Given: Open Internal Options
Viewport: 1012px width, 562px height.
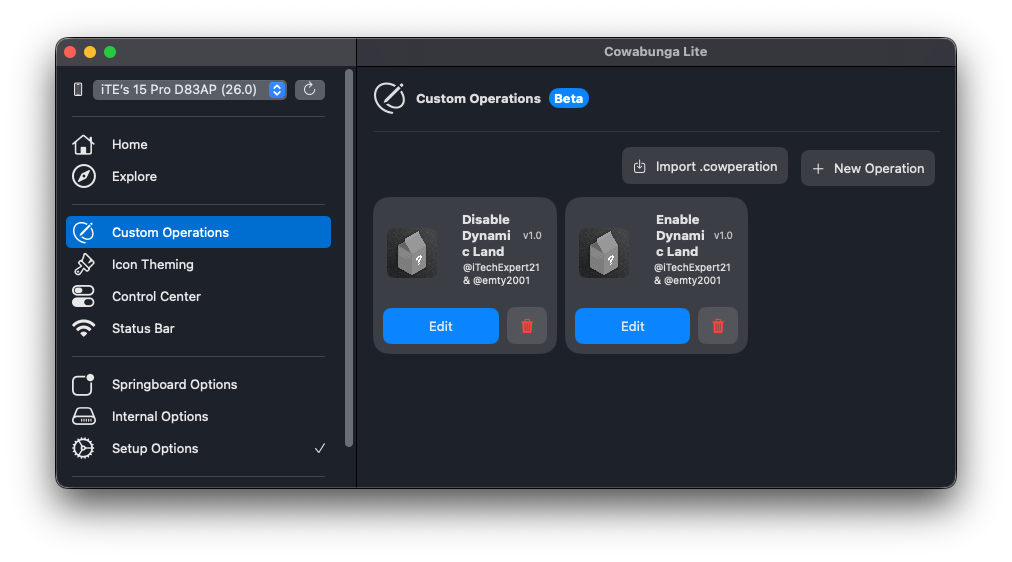Looking at the screenshot, I should click(198, 417).
